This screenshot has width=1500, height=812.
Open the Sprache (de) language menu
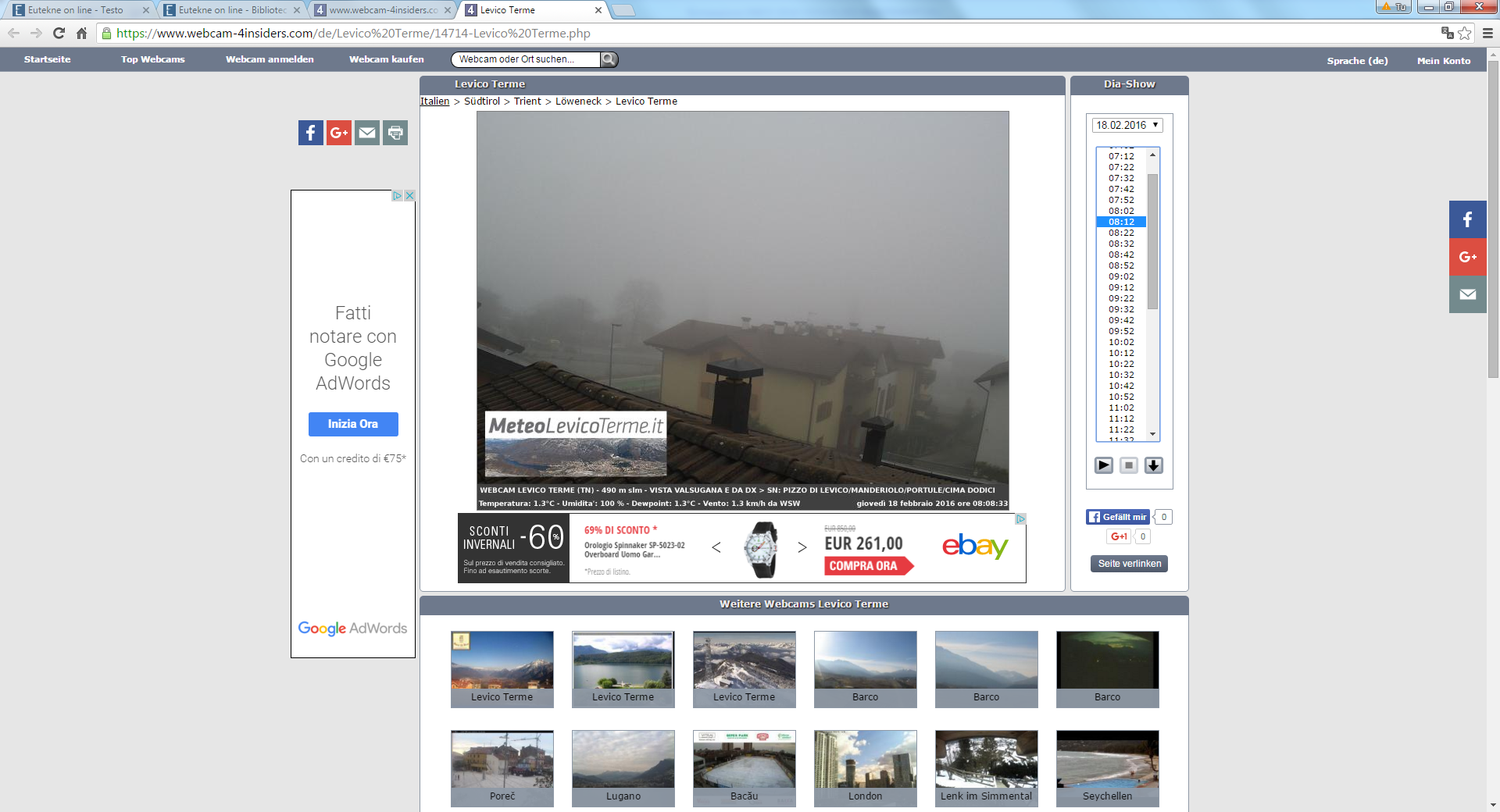(x=1357, y=61)
